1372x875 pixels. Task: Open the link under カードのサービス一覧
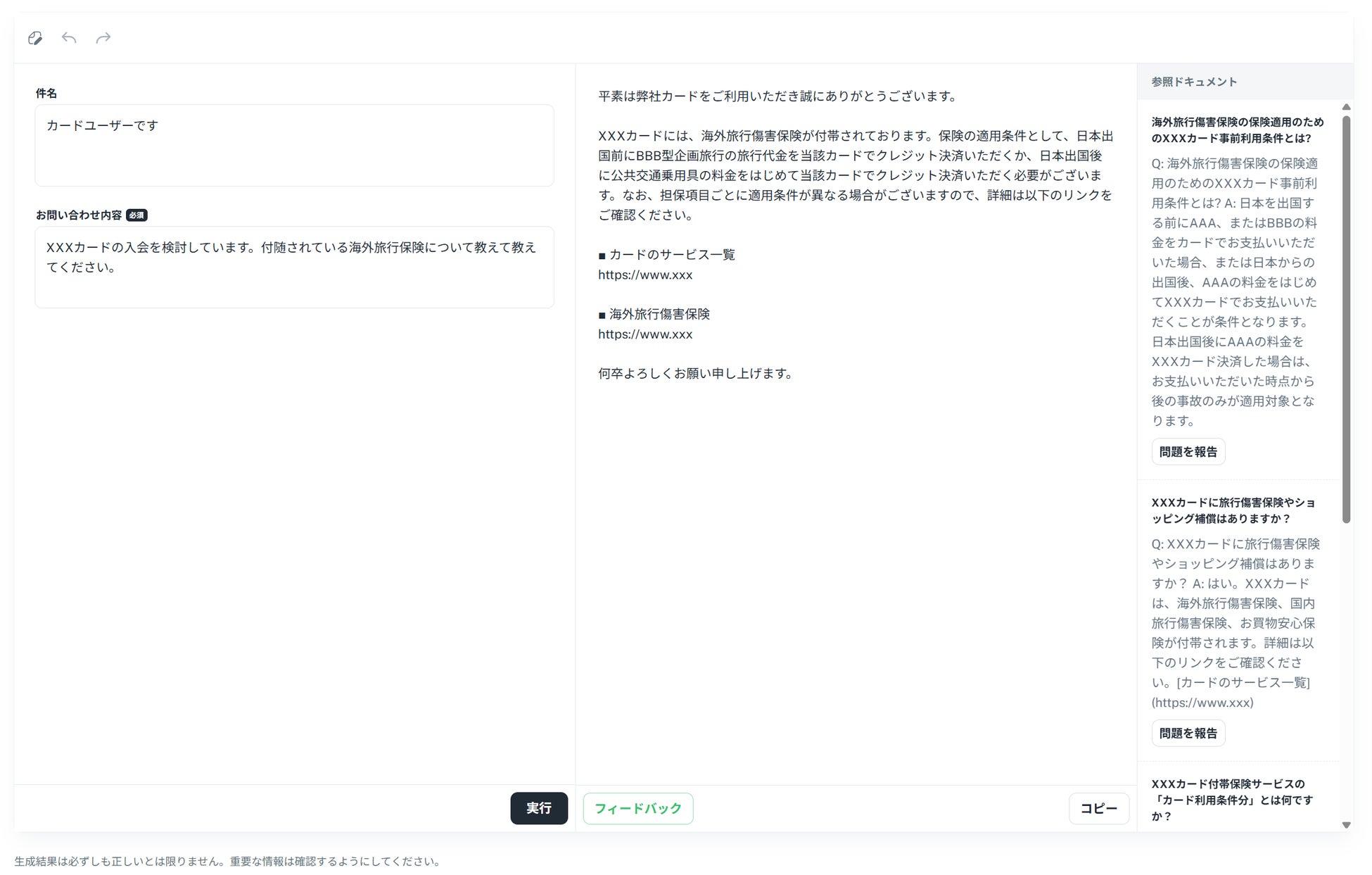pos(645,275)
